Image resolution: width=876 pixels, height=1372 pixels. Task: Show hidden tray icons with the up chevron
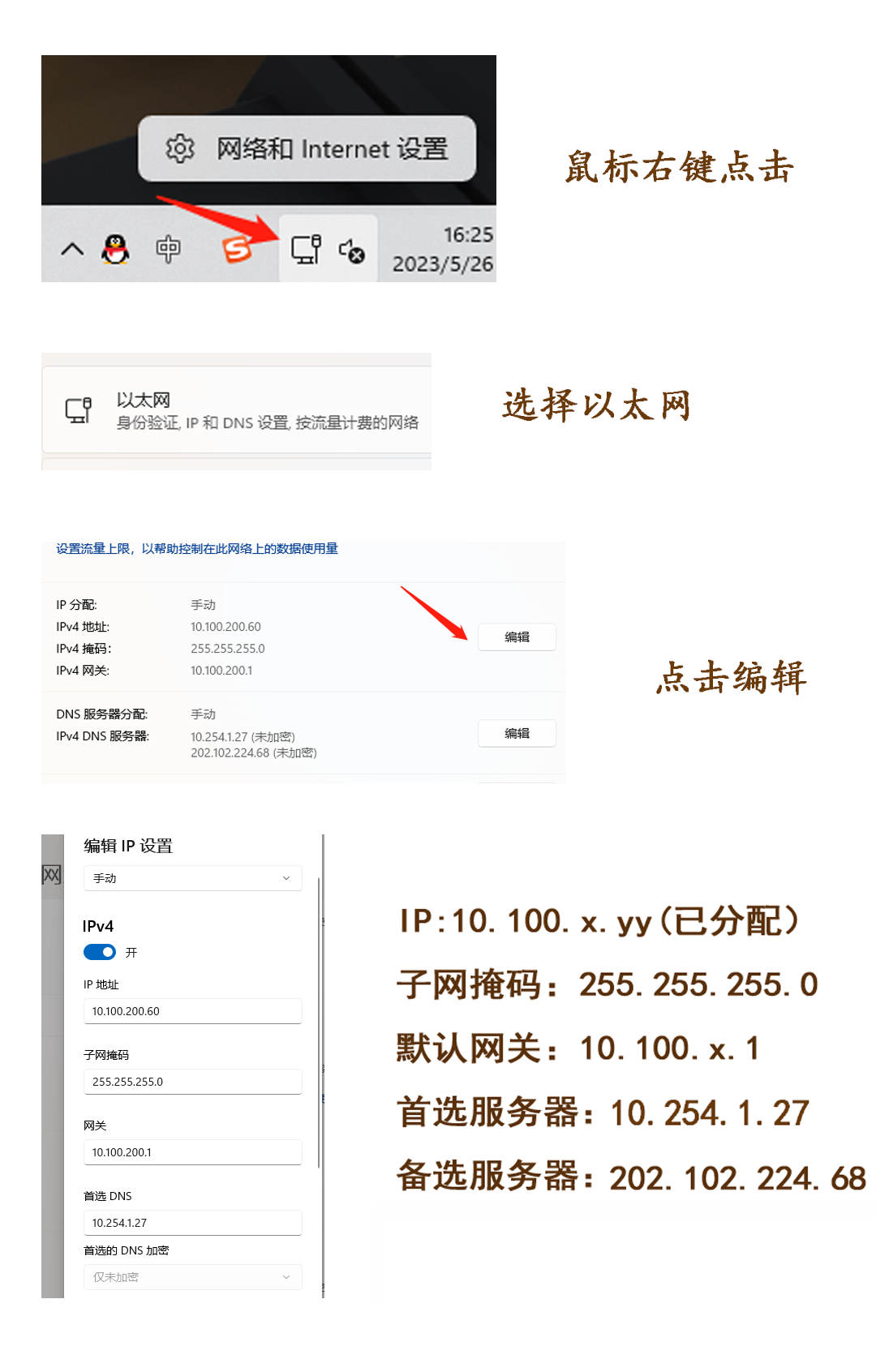[x=72, y=249]
